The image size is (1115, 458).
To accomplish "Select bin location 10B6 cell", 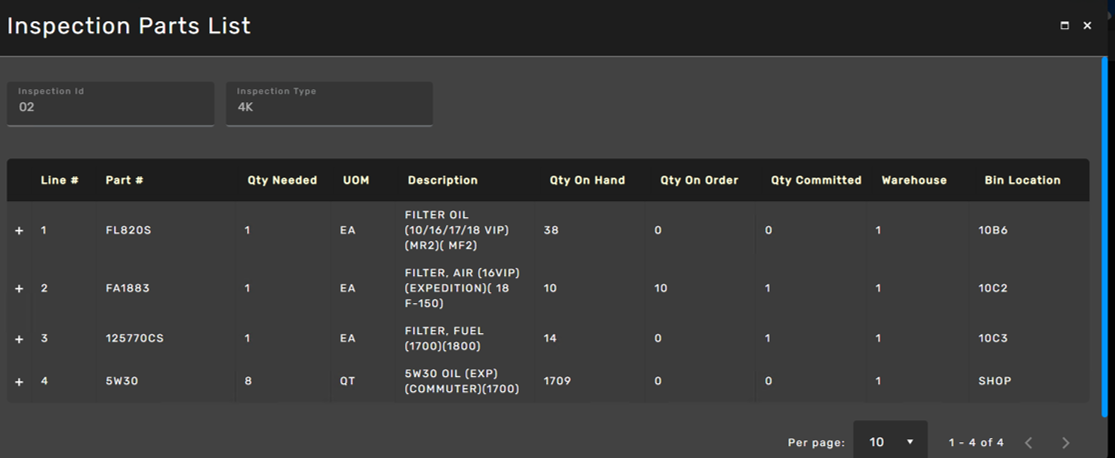I will (x=992, y=231).
